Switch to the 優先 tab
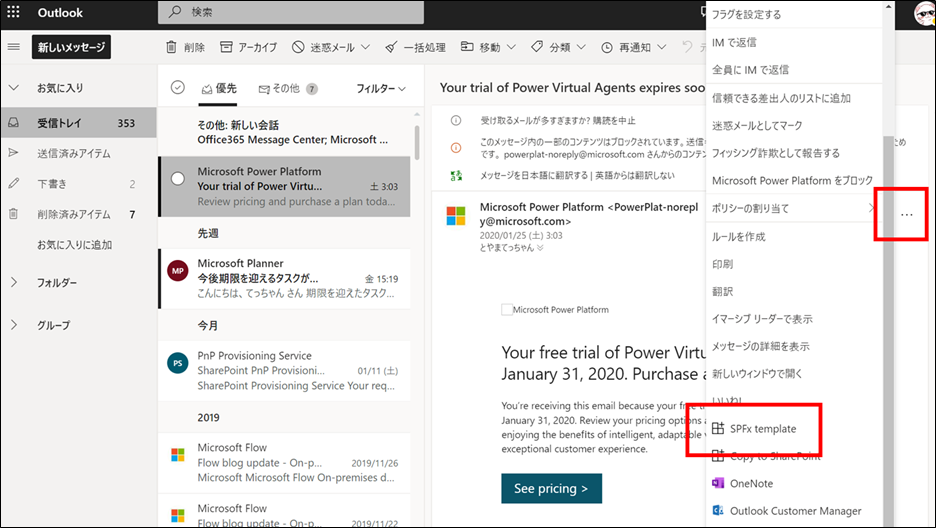 (x=219, y=88)
